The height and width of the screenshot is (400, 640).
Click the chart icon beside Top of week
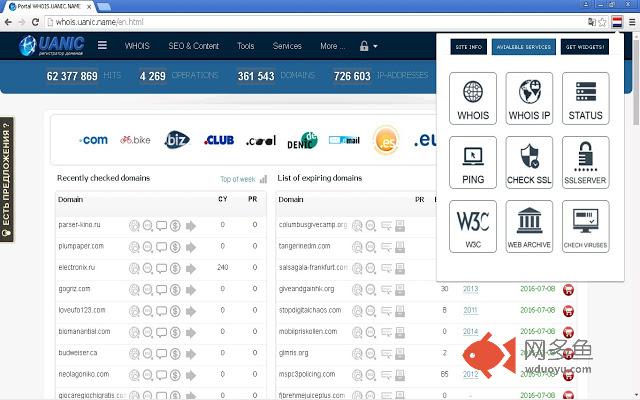pos(263,179)
